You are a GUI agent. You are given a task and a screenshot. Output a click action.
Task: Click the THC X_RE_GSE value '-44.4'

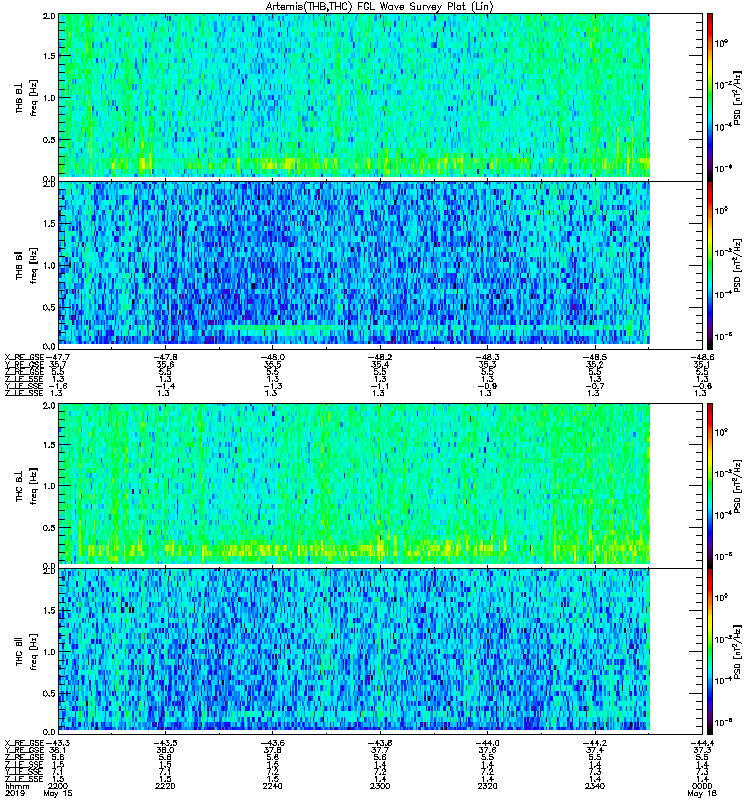tap(702, 743)
